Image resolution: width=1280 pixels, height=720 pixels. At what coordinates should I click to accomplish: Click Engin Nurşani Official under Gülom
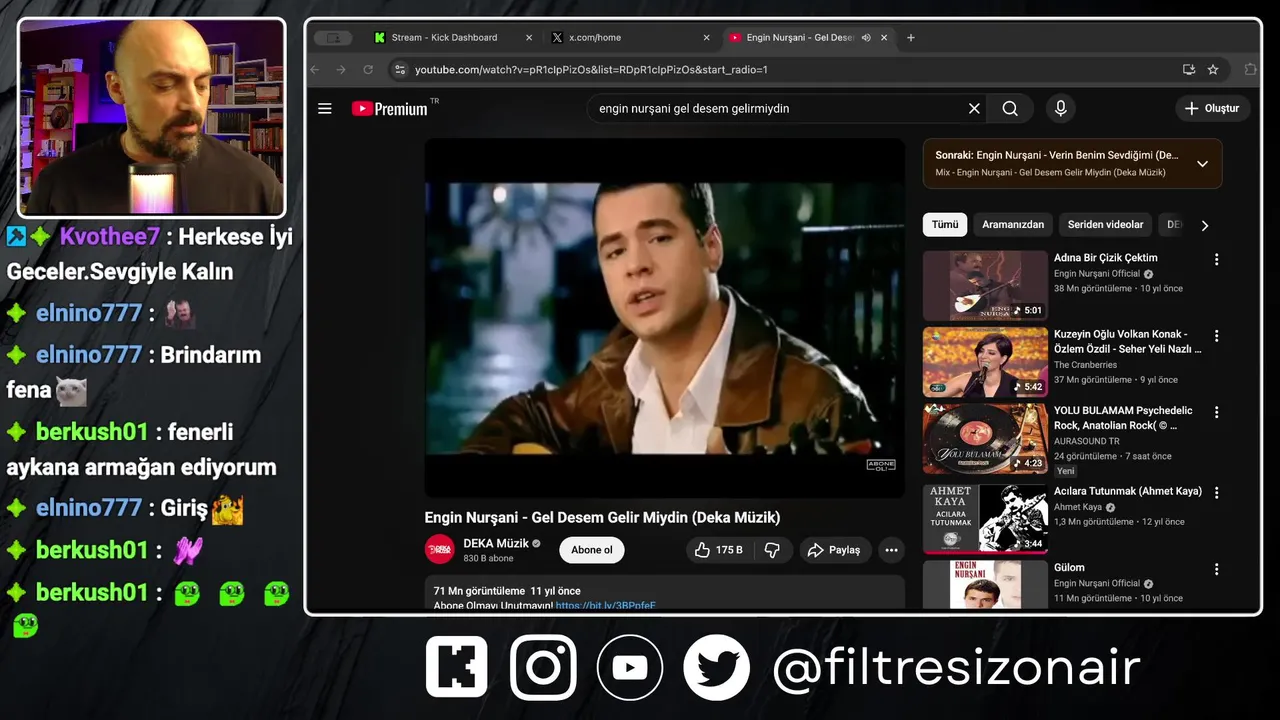tap(1096, 583)
